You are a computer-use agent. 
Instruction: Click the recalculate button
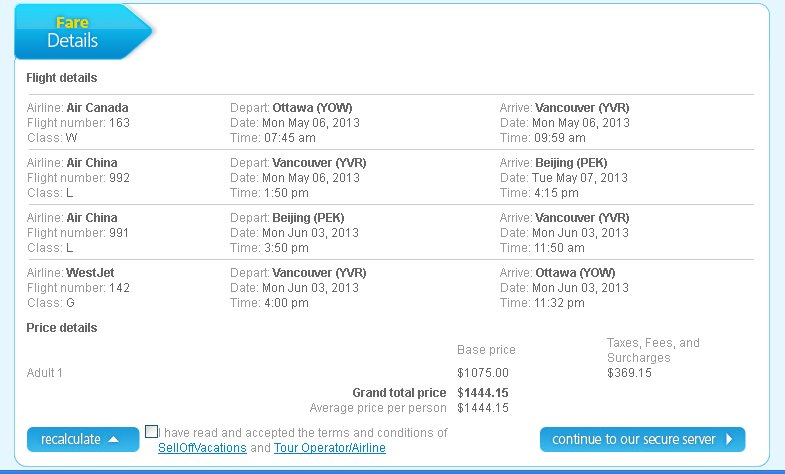[x=83, y=439]
